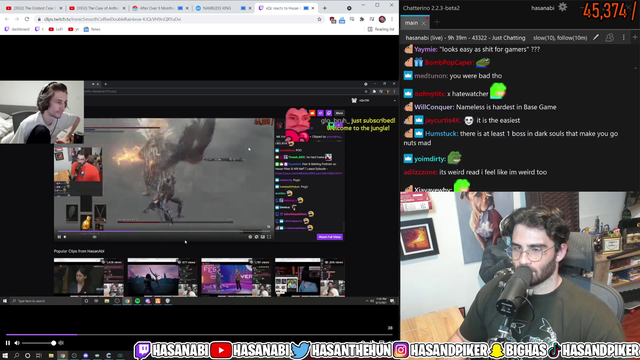
Task: Close the Chatterino 'main' tab
Action: pyautogui.click(x=424, y=23)
